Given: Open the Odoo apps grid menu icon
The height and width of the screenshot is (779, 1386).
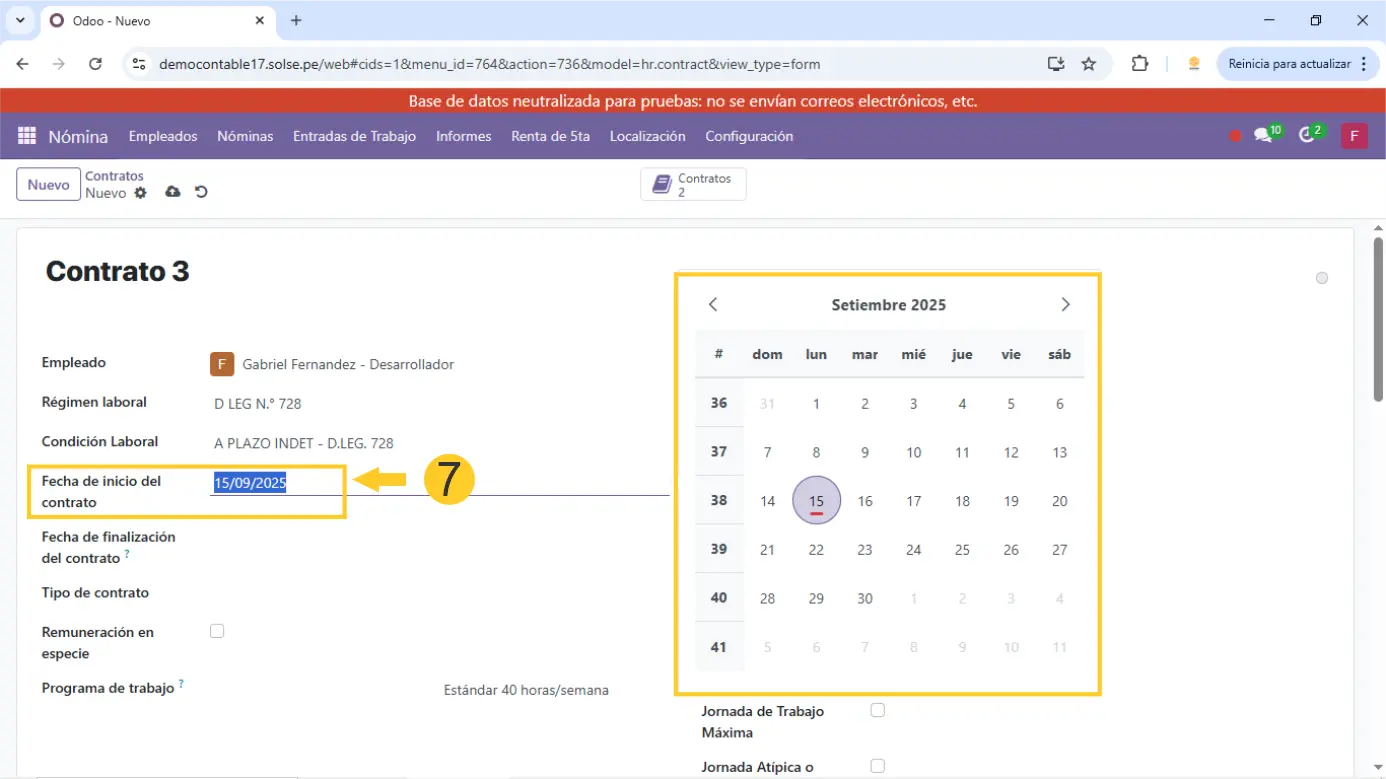Looking at the screenshot, I should coord(27,136).
